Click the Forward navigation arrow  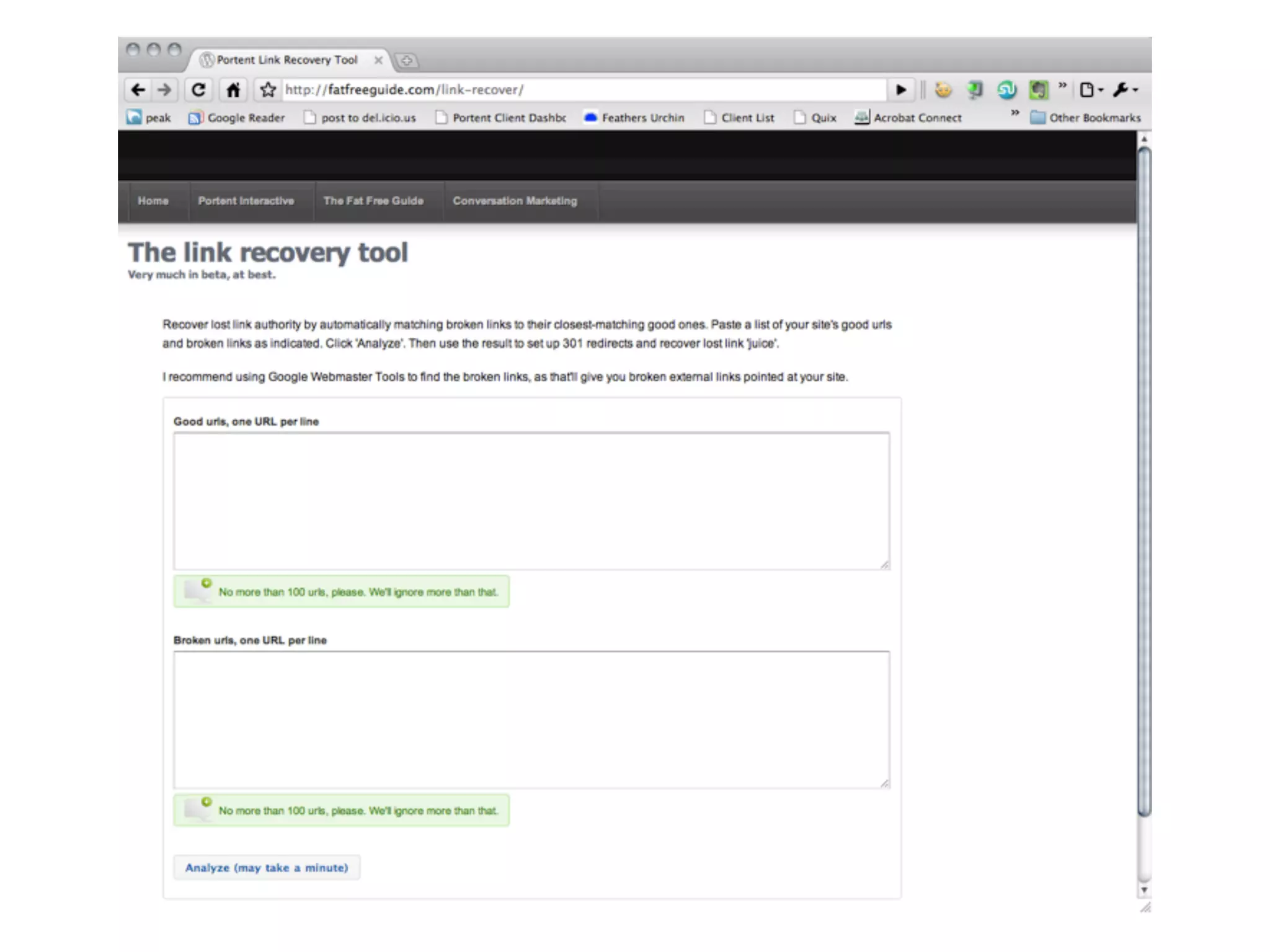coord(164,90)
